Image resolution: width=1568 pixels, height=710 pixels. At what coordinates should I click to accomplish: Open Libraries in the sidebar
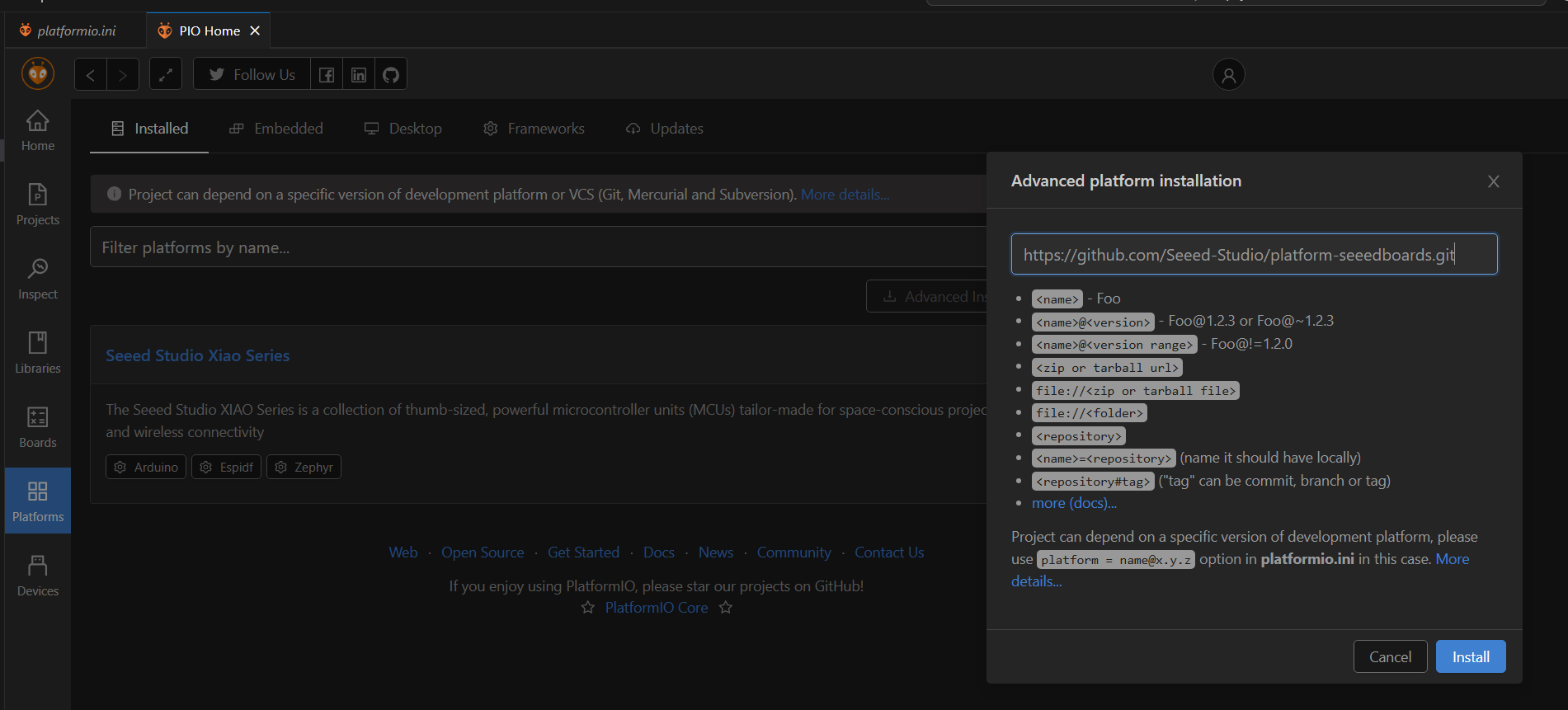[x=38, y=353]
